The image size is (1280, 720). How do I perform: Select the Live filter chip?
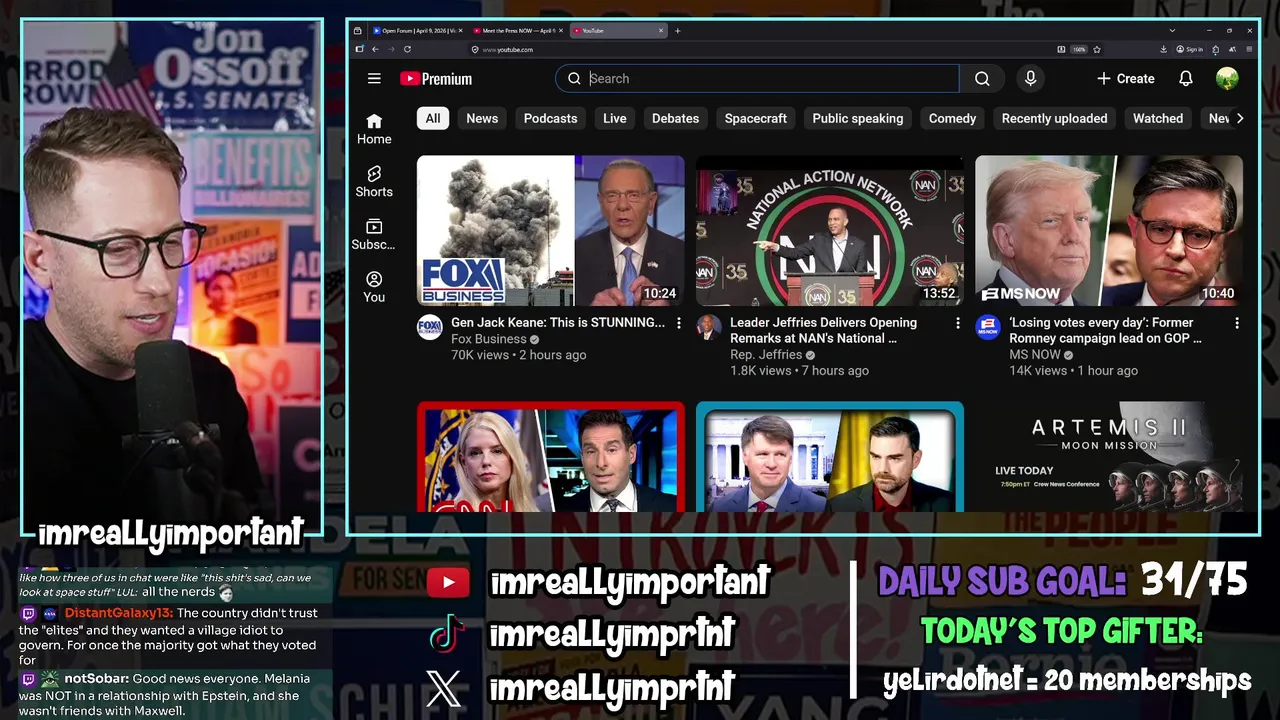tap(615, 118)
